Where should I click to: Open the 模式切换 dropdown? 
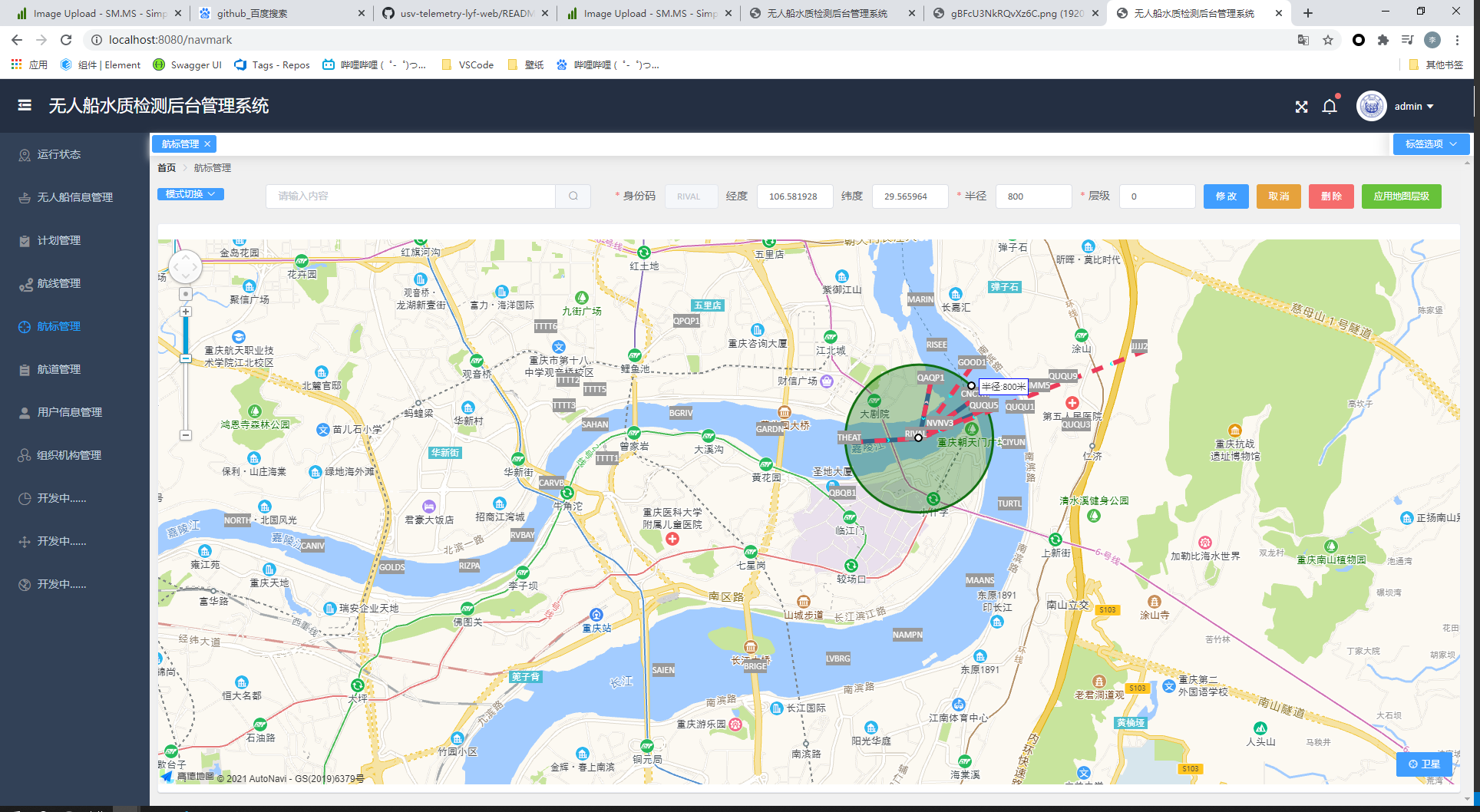[x=190, y=194]
